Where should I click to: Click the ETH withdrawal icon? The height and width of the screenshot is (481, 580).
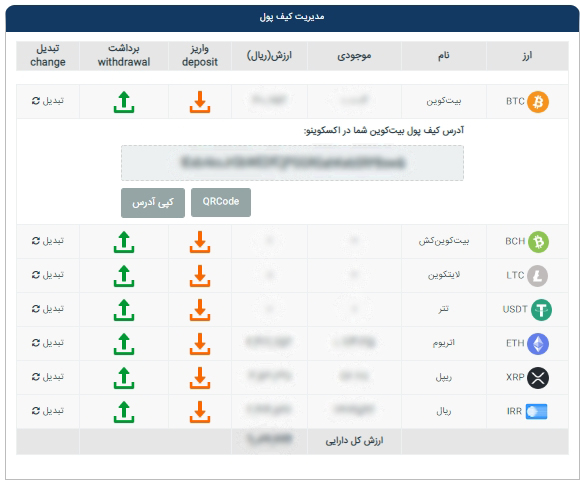pyautogui.click(x=124, y=344)
